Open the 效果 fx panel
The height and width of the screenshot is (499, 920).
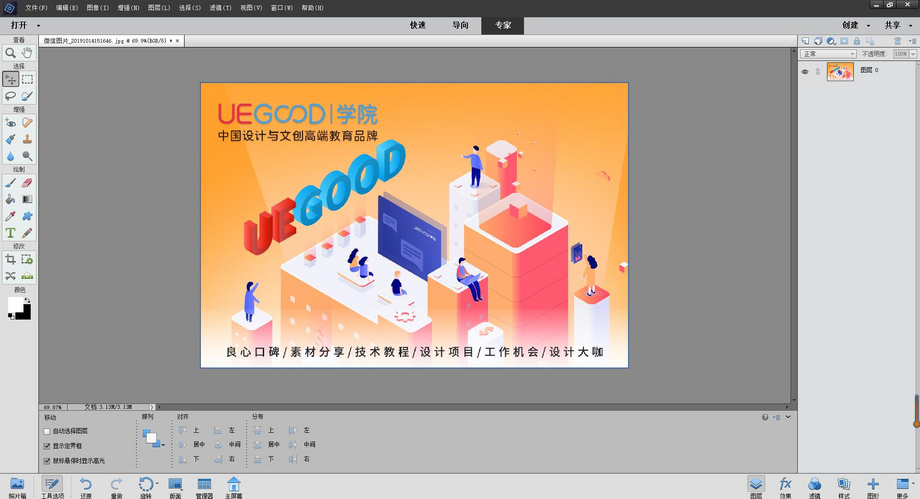(x=785, y=487)
